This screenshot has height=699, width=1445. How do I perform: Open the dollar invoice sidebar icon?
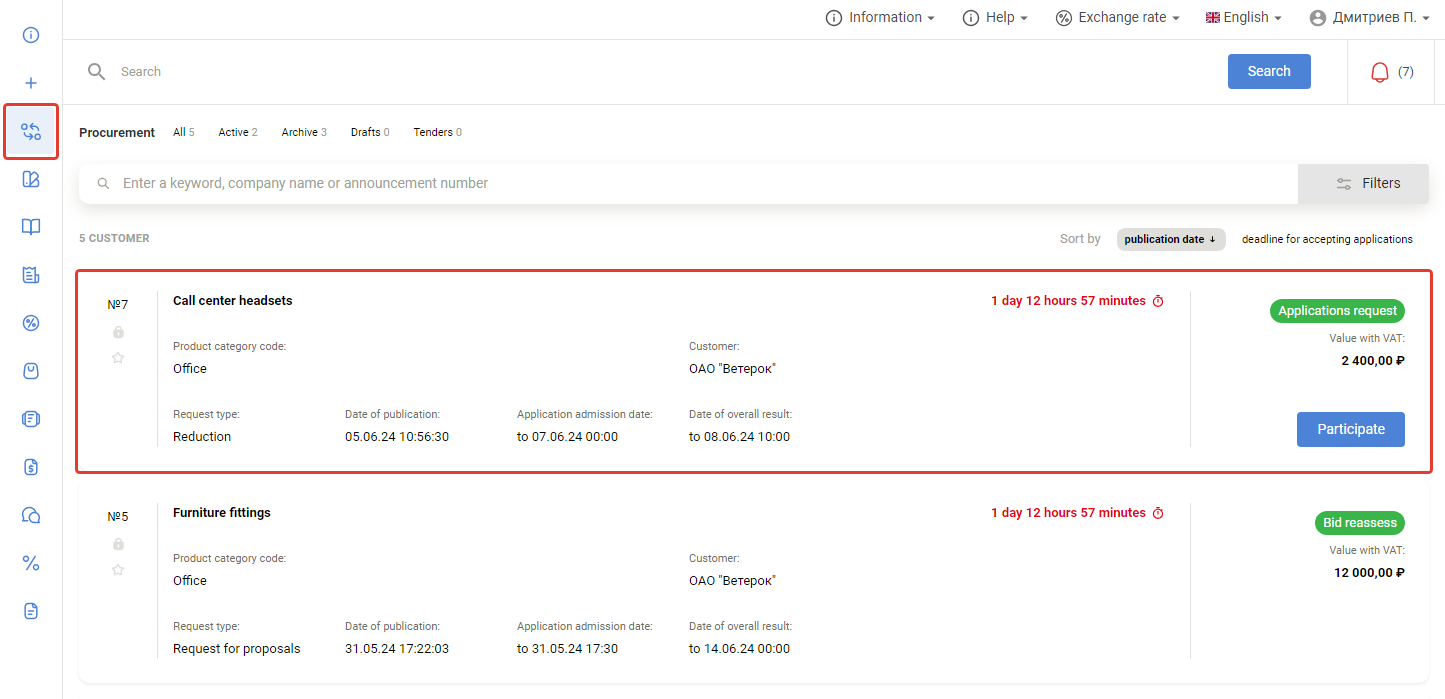(31, 467)
